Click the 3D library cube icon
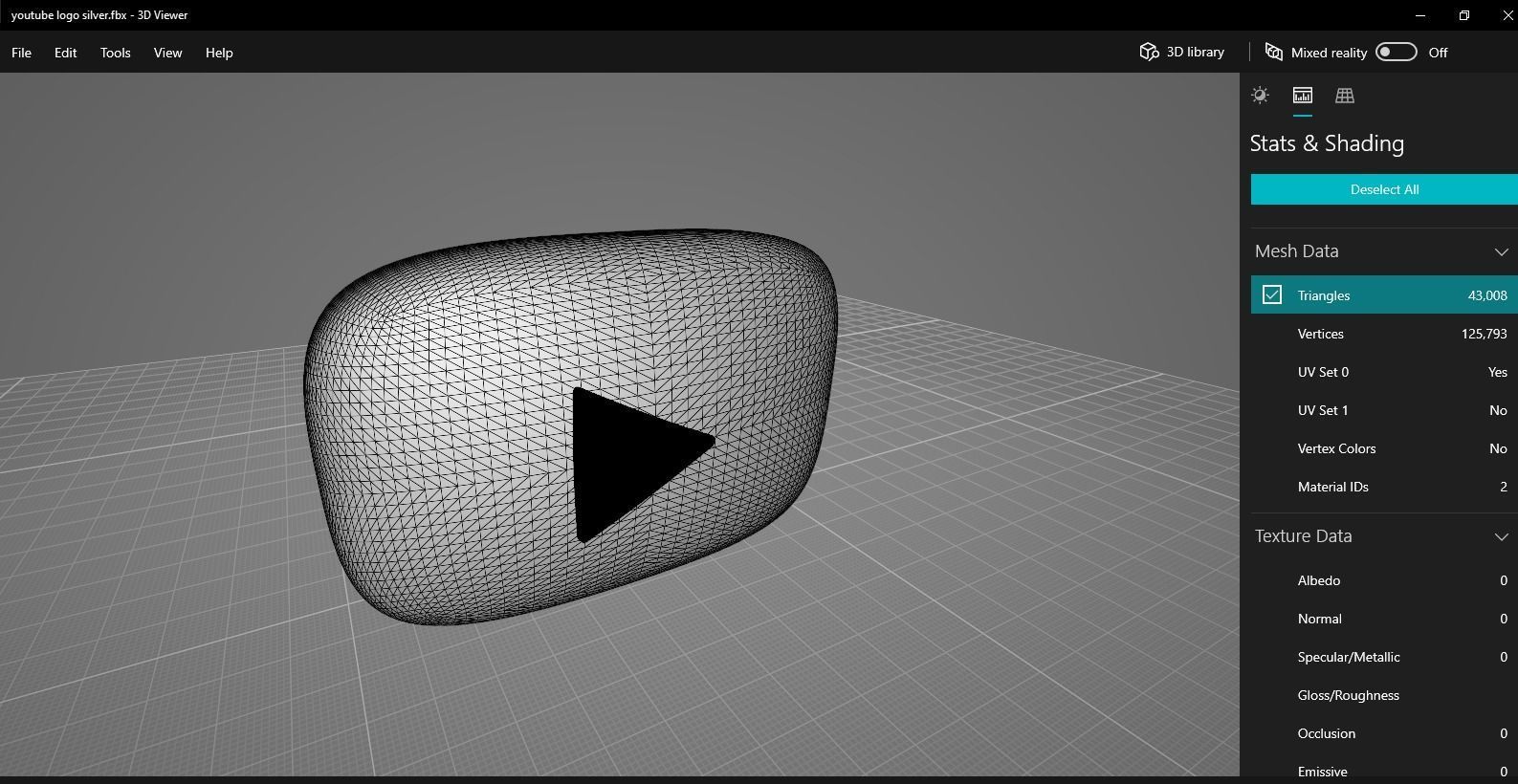The height and width of the screenshot is (784, 1518). [1149, 52]
